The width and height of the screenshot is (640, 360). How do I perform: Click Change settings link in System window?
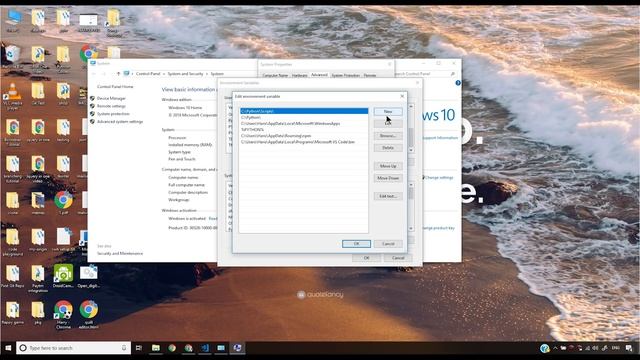click(439, 178)
